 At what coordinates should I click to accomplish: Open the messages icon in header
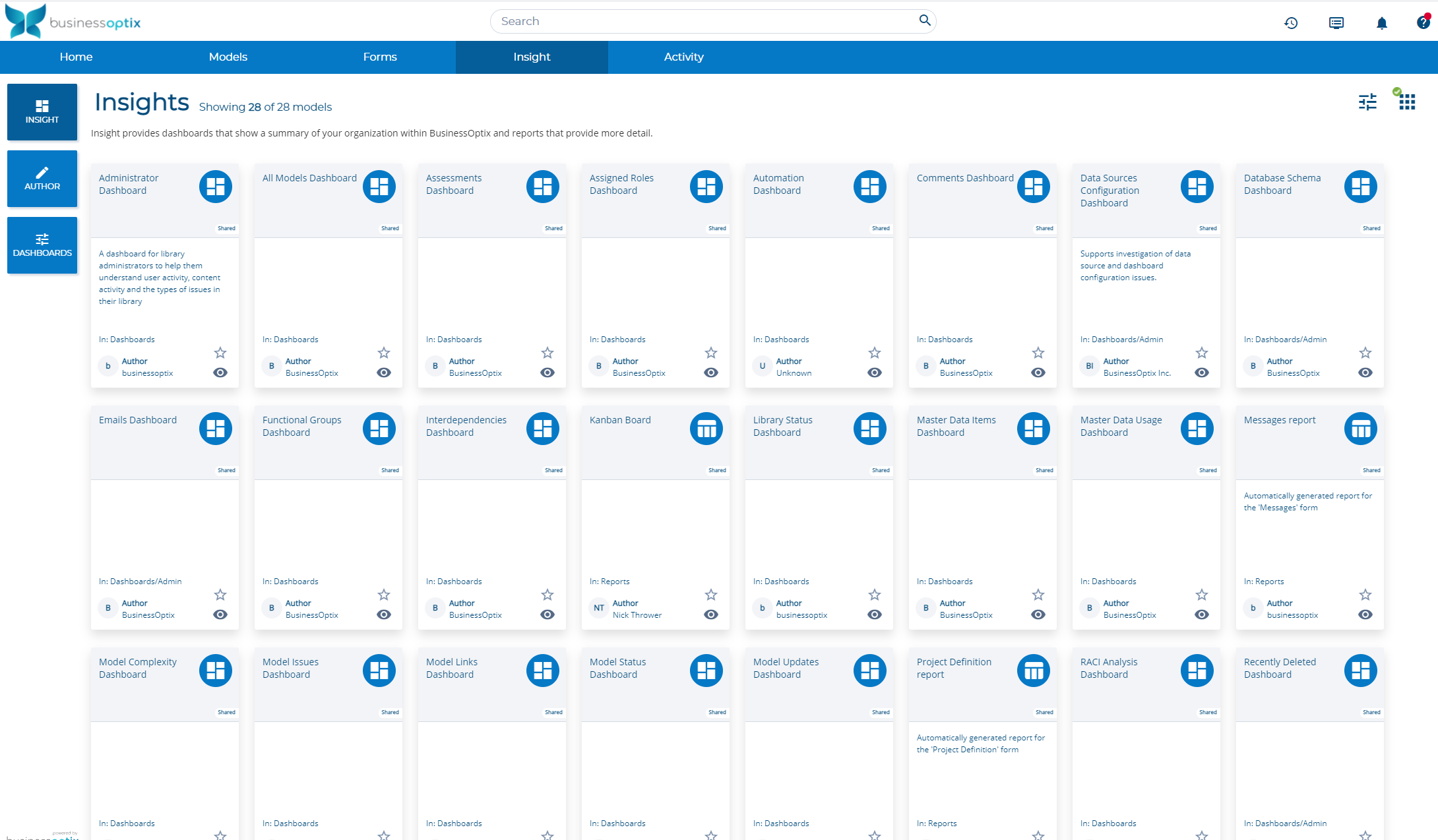1336,23
